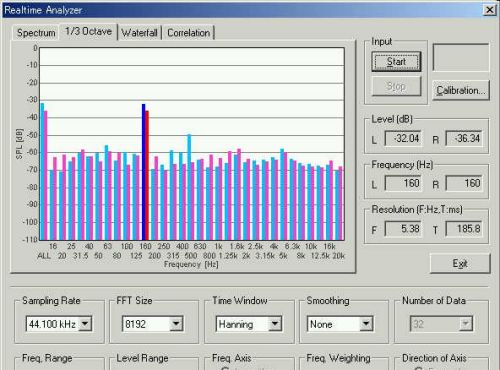Click the left Frequency value field

[x=403, y=183]
